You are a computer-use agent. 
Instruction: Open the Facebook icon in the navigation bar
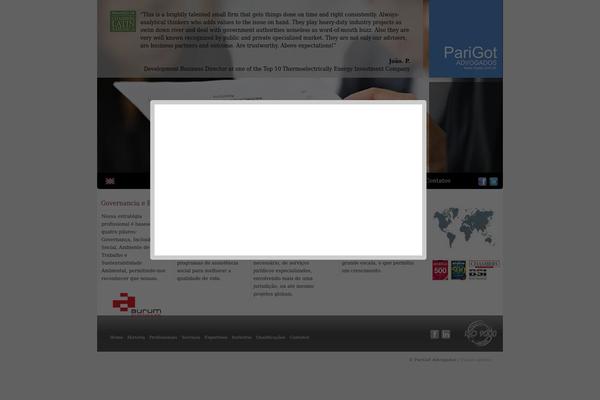[x=482, y=181]
